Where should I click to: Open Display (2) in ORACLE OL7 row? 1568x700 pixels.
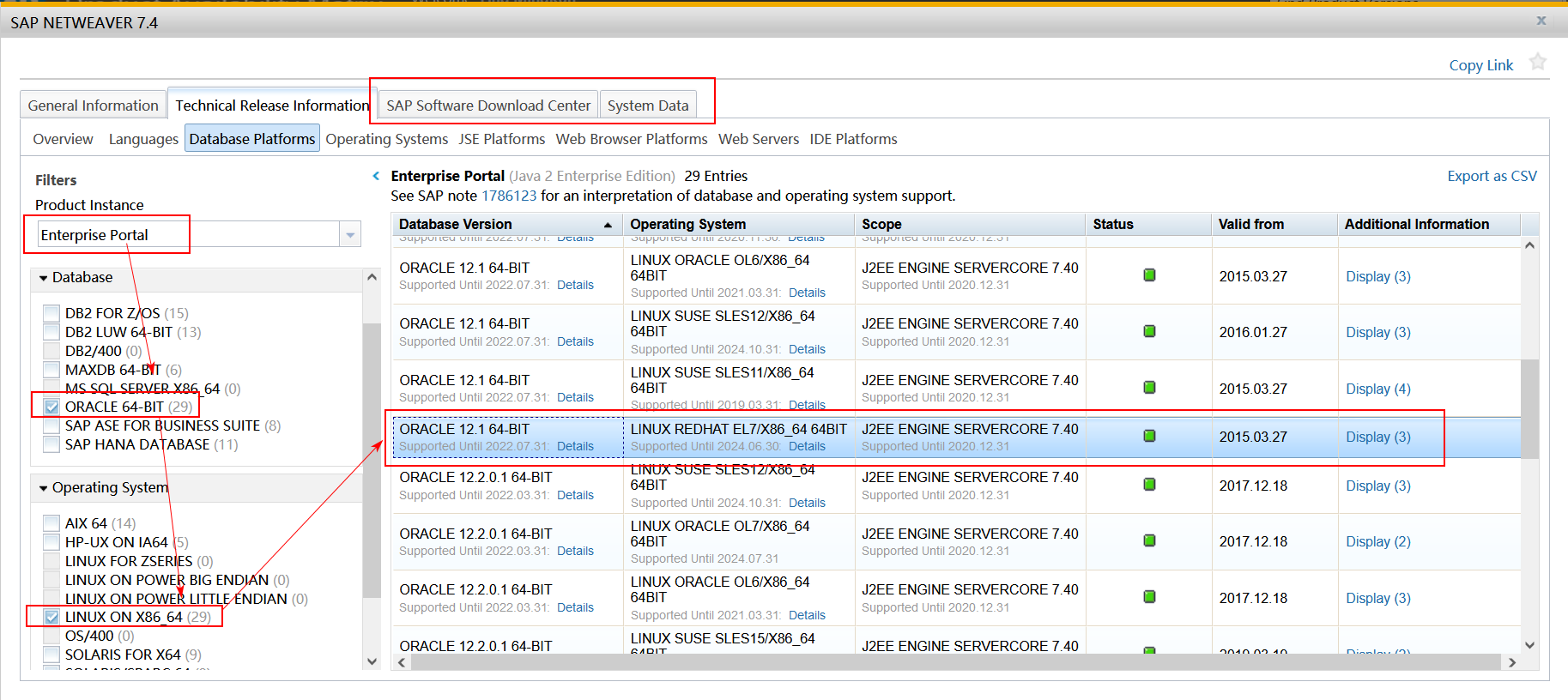1377,541
